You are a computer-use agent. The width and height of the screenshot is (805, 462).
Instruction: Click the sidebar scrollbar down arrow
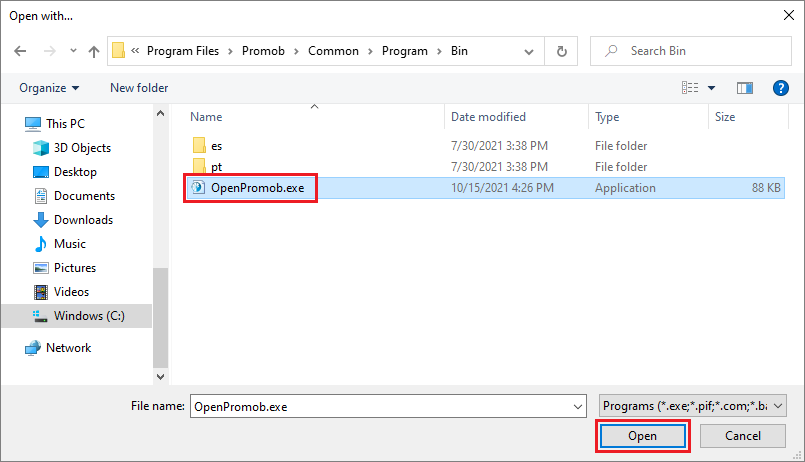point(160,377)
